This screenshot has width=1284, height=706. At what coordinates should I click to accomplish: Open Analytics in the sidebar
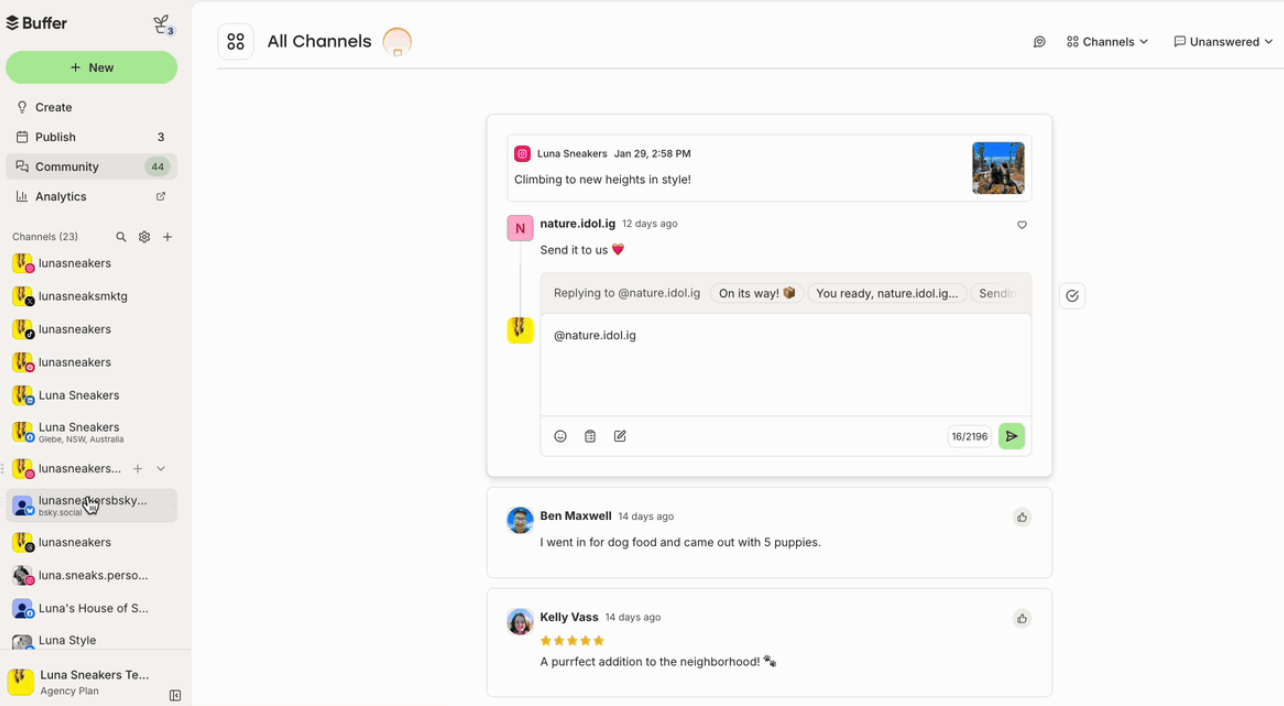[92, 197]
